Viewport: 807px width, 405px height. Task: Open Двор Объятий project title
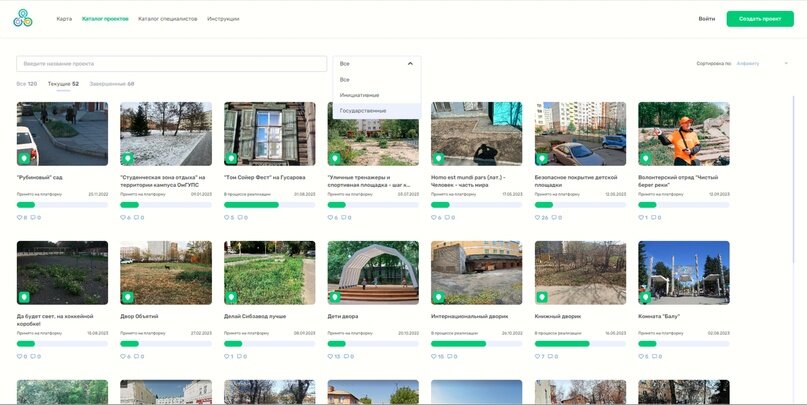click(x=139, y=316)
